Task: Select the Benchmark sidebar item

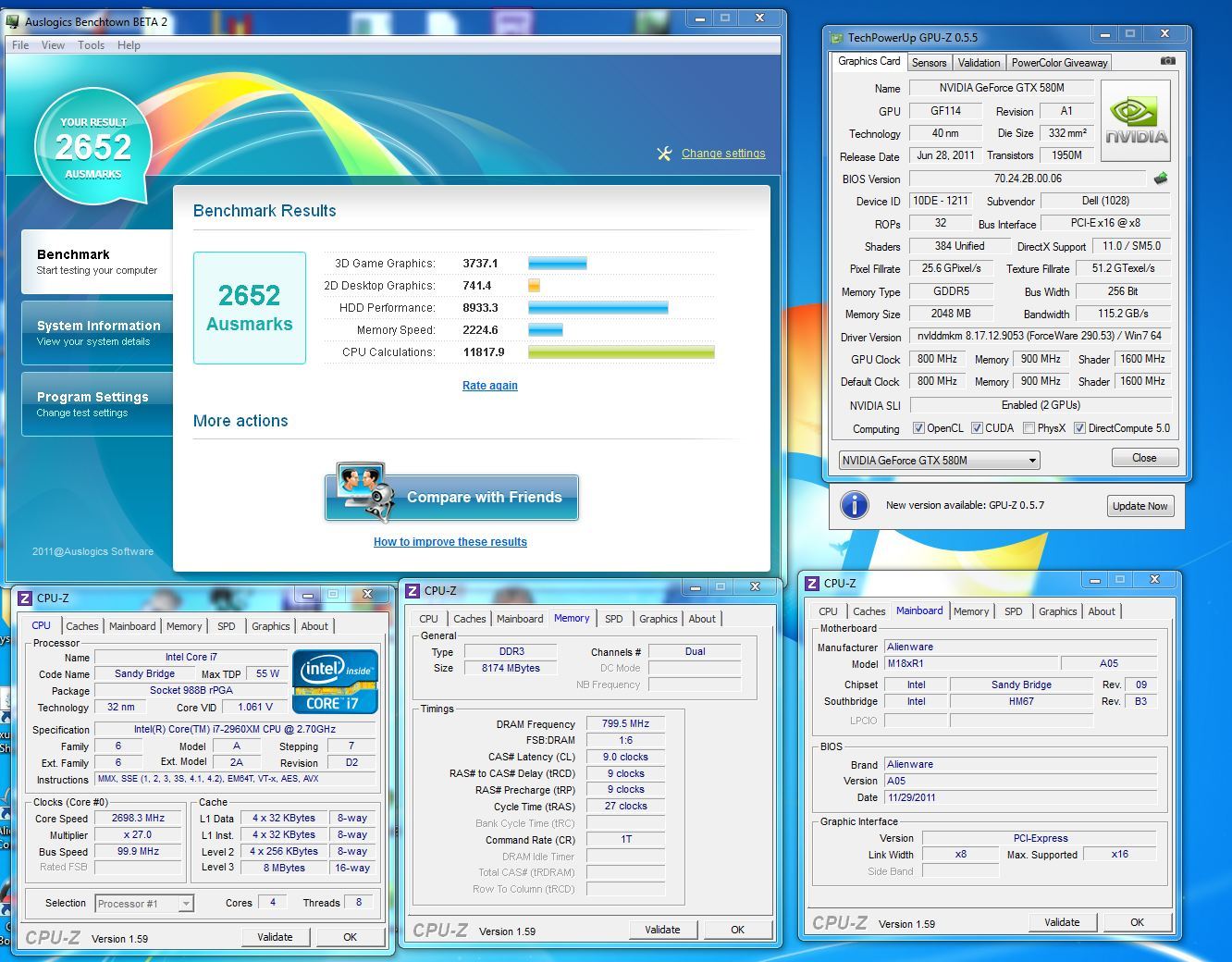Action: coord(98,262)
